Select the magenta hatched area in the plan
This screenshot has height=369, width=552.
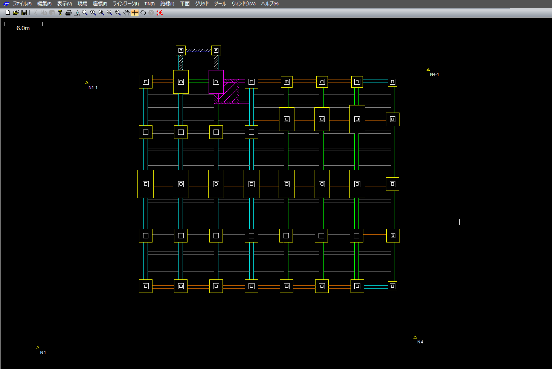coord(231,92)
